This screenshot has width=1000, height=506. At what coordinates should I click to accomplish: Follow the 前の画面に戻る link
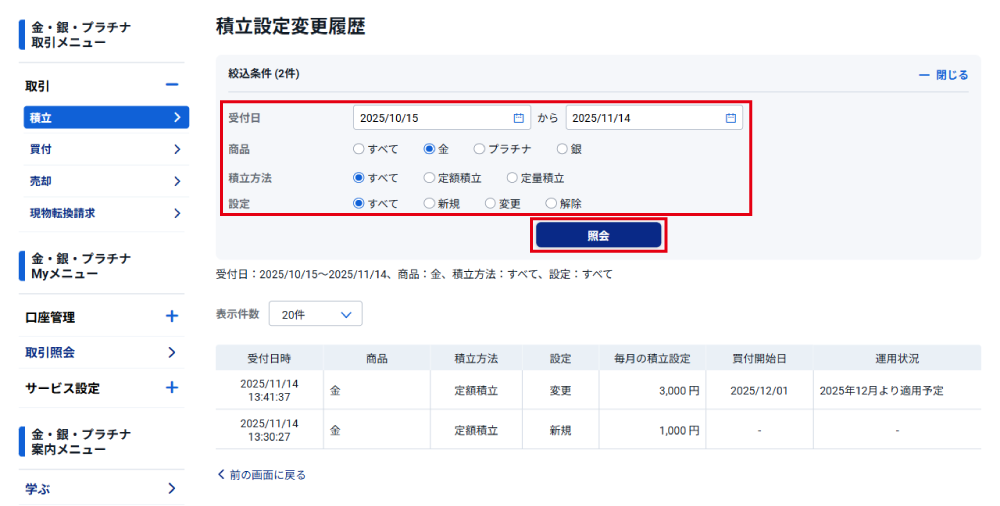262,475
